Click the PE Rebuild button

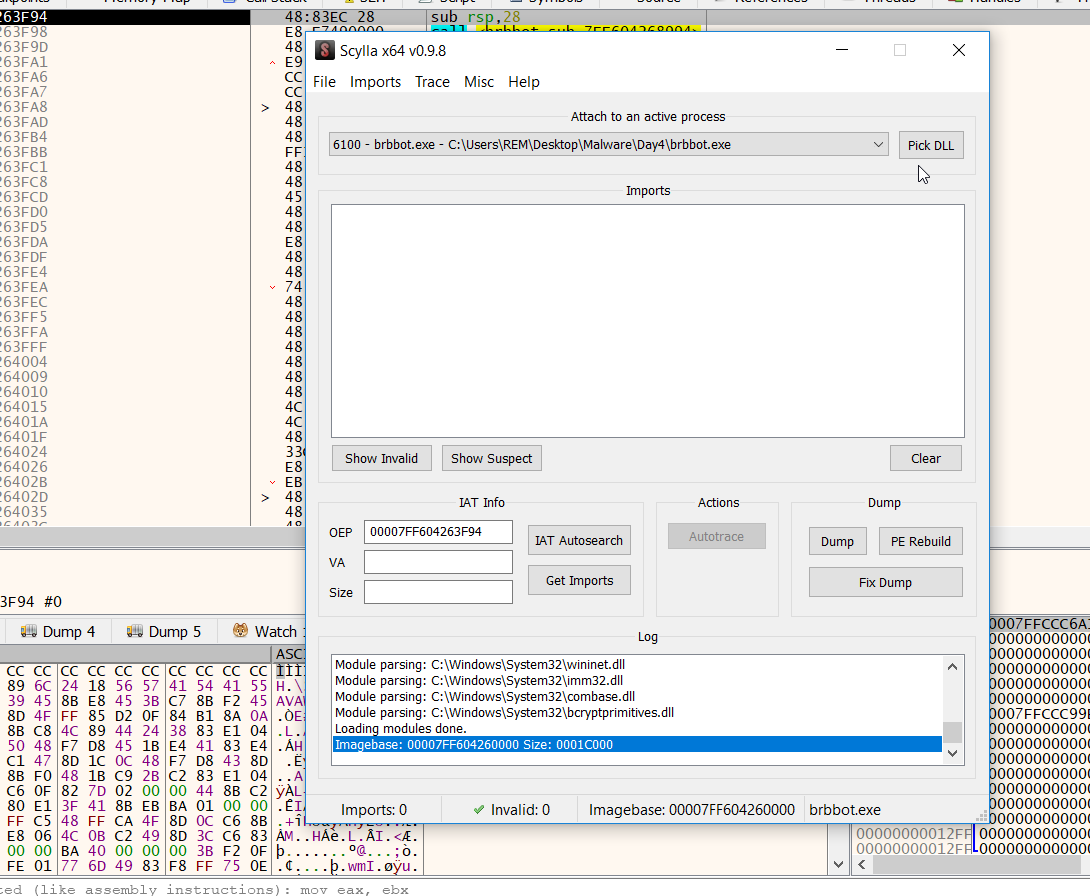click(x=920, y=541)
